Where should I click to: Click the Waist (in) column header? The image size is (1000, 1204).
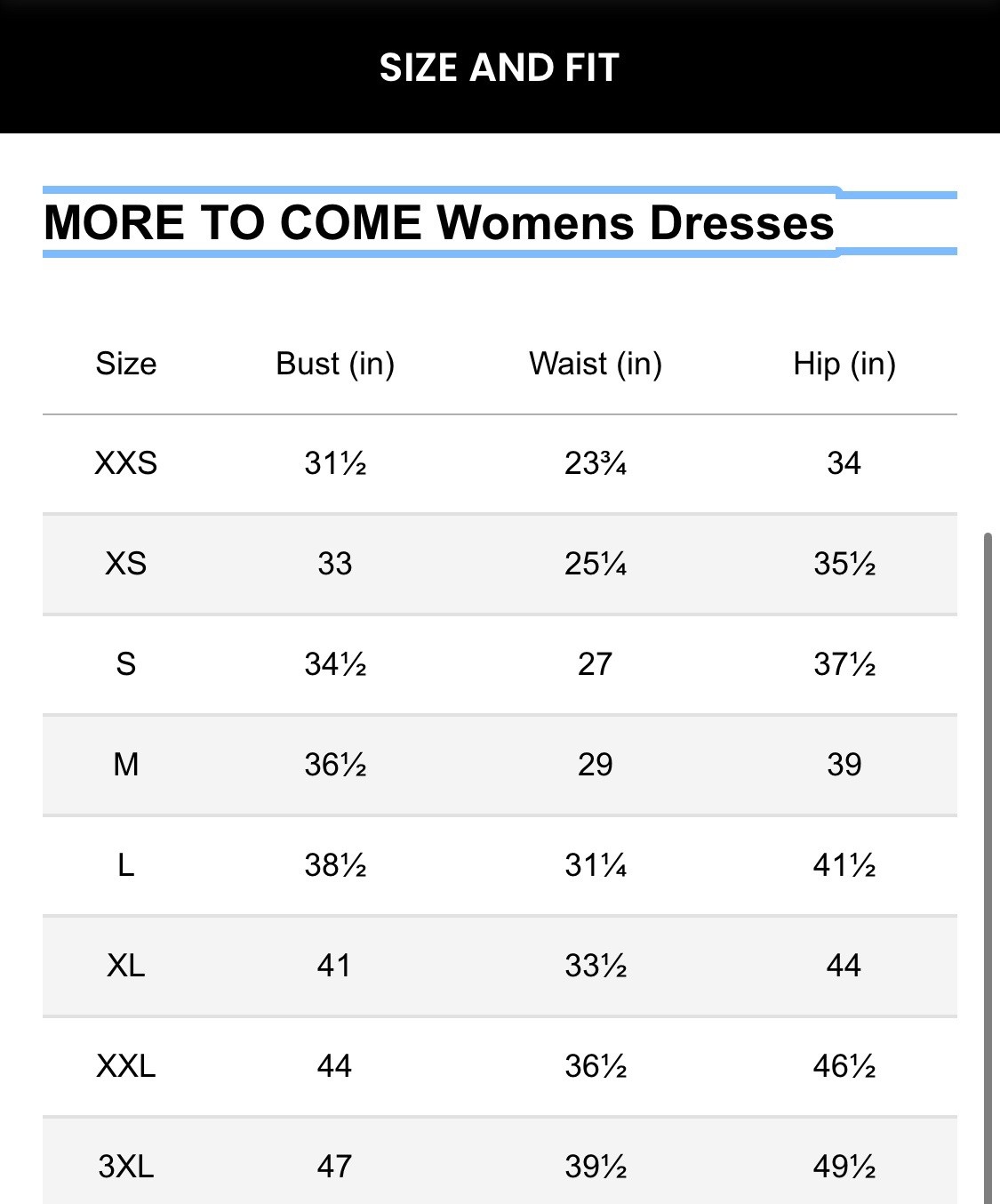[596, 364]
